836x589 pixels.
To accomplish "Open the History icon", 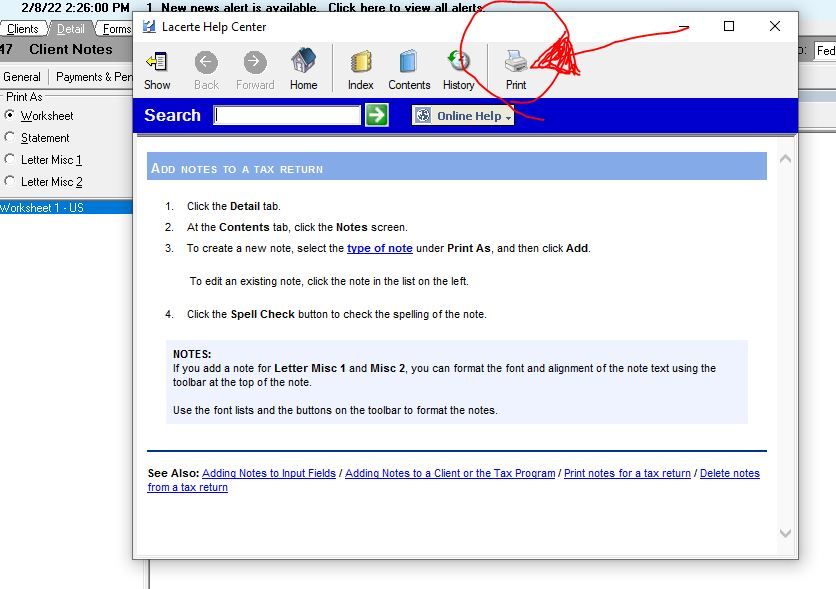I will click(x=459, y=63).
